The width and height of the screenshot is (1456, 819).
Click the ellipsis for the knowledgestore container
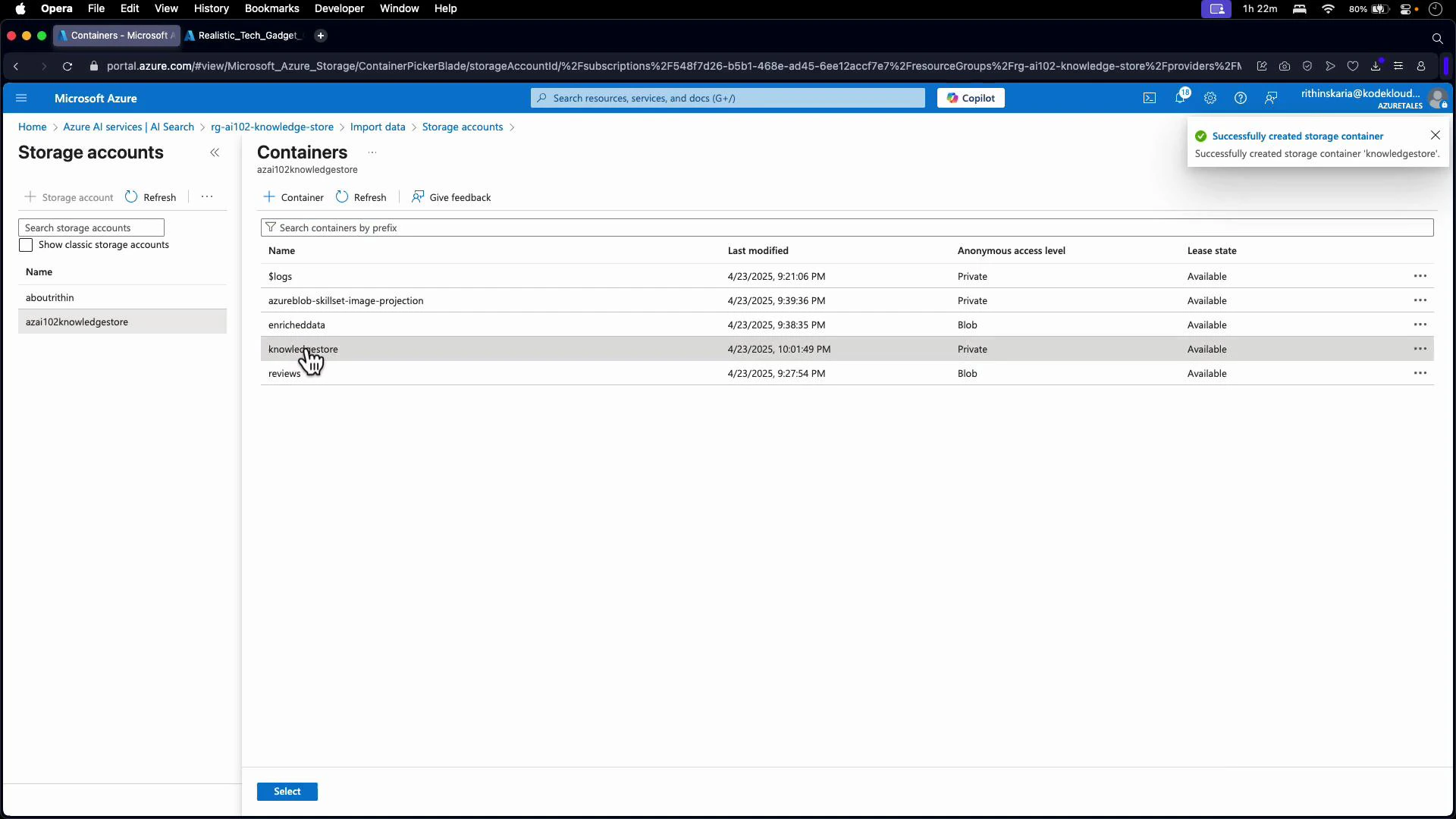point(1420,349)
